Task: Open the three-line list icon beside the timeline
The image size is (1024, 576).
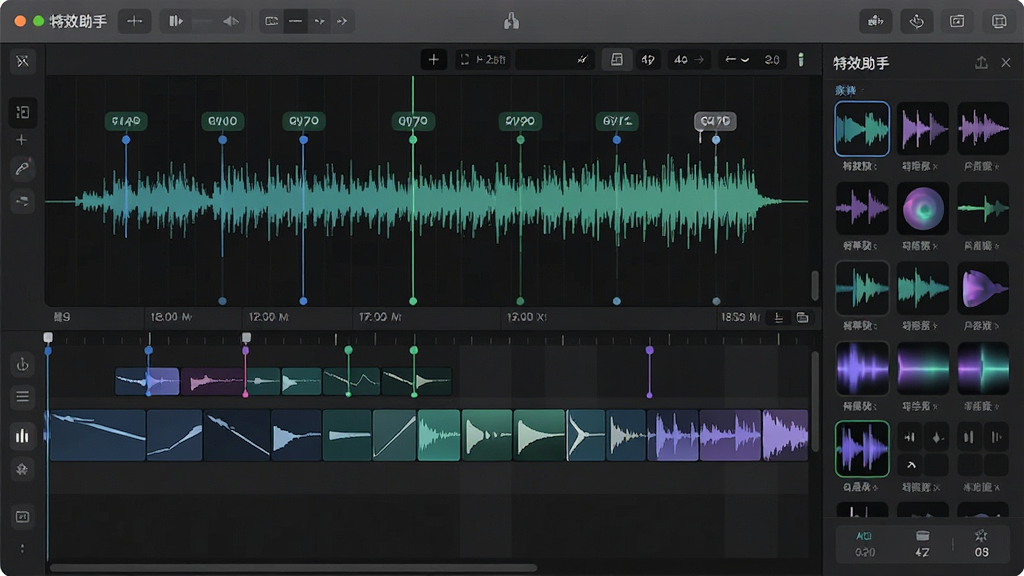Action: click(x=22, y=396)
